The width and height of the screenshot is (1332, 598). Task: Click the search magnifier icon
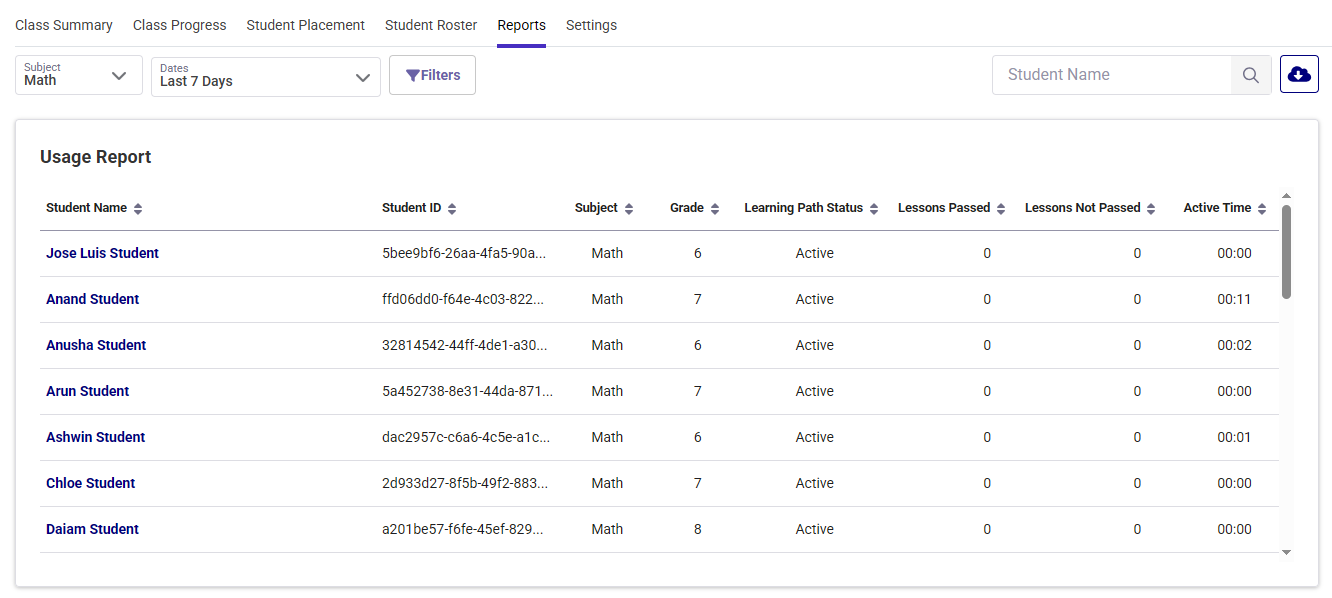pos(1250,75)
